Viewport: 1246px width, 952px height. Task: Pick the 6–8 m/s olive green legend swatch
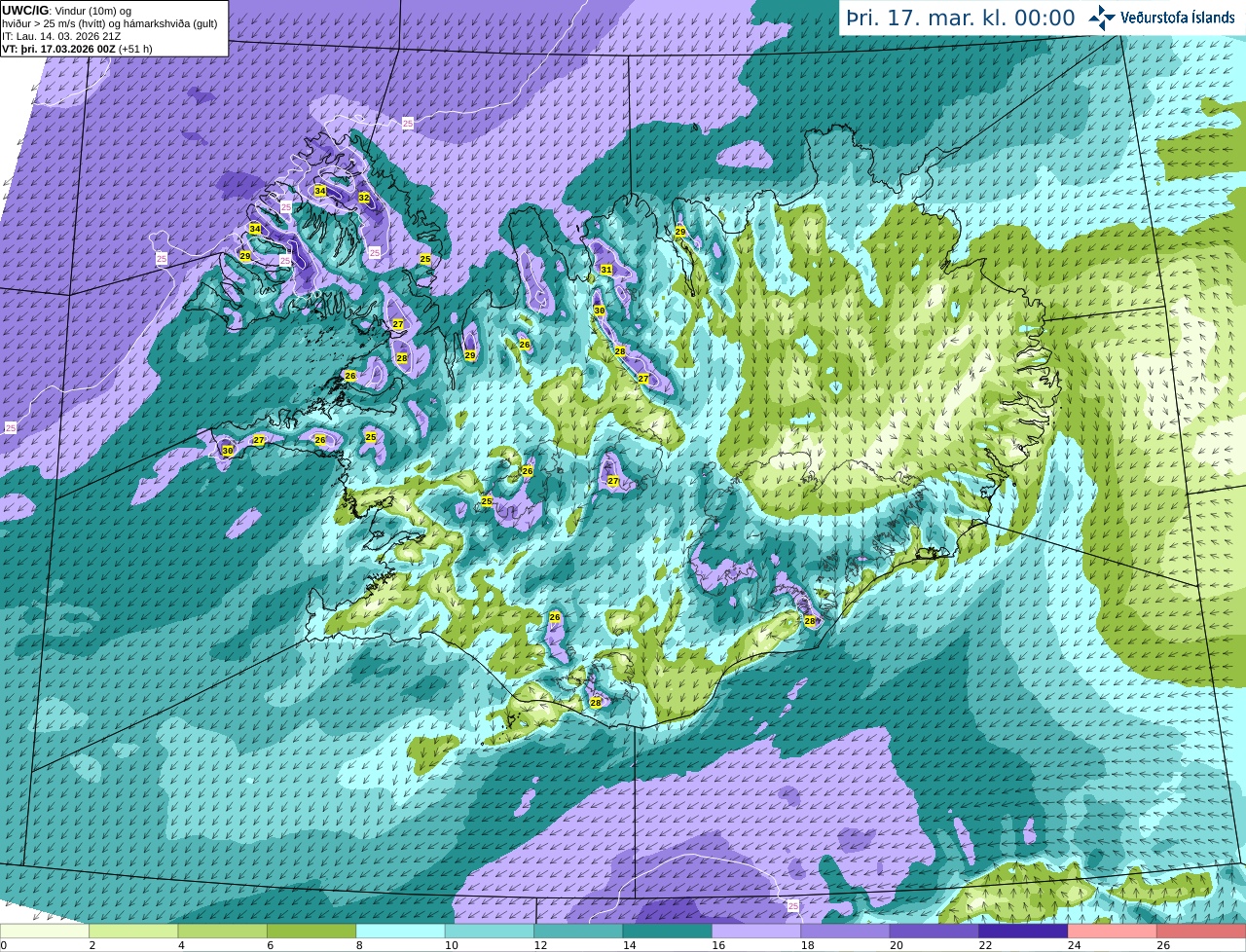(311, 932)
